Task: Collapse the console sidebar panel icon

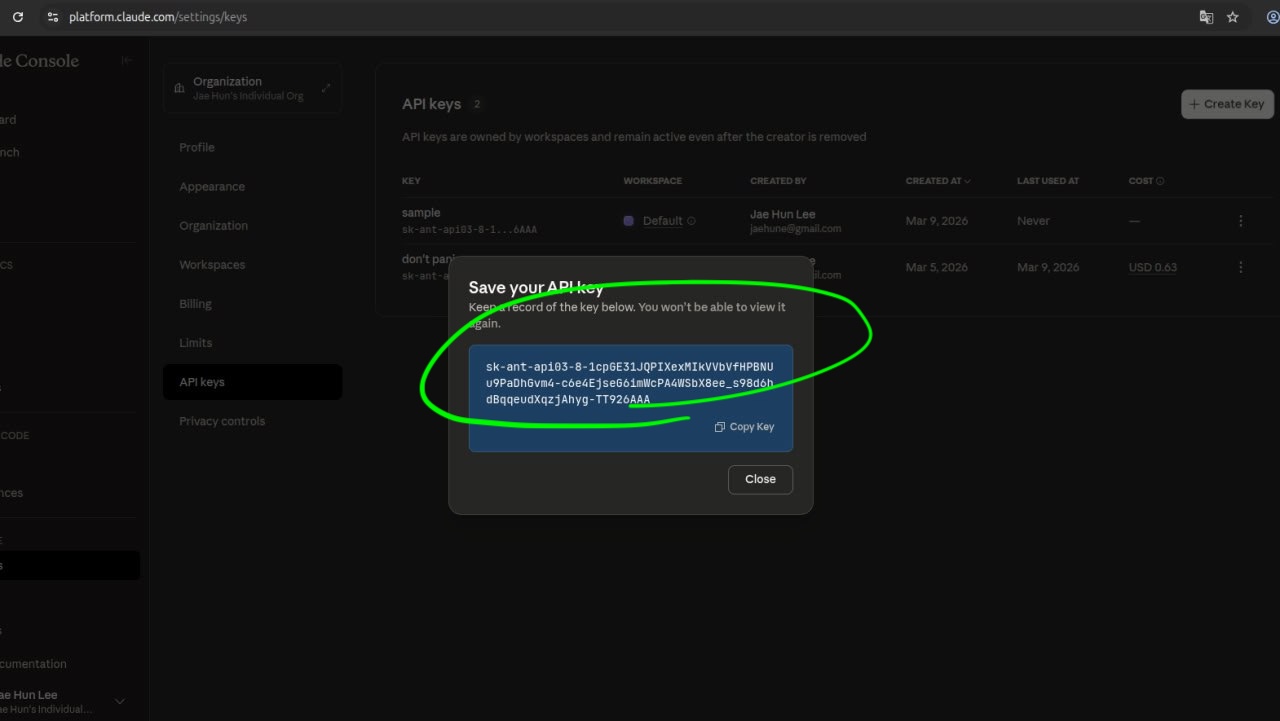Action: pos(127,61)
